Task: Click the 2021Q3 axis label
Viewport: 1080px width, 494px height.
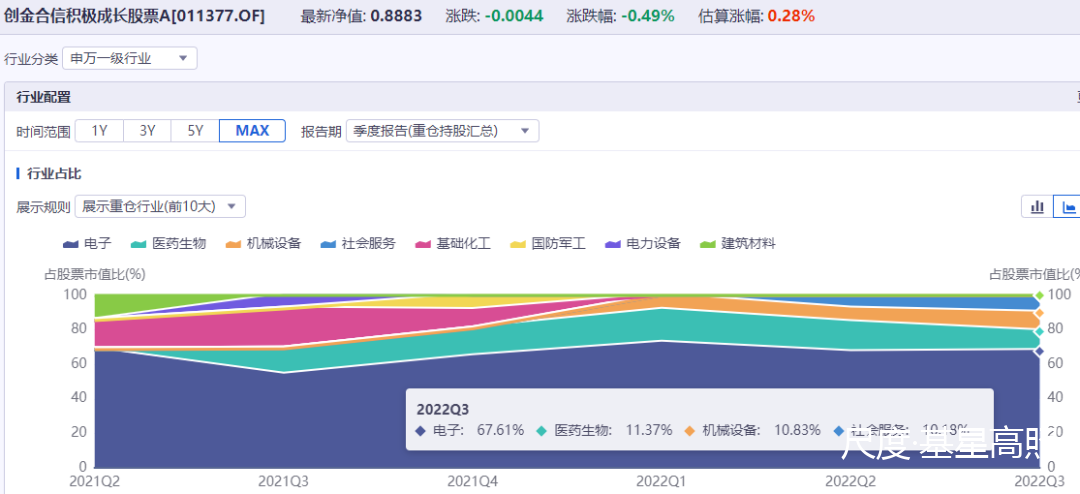Action: pos(283,480)
